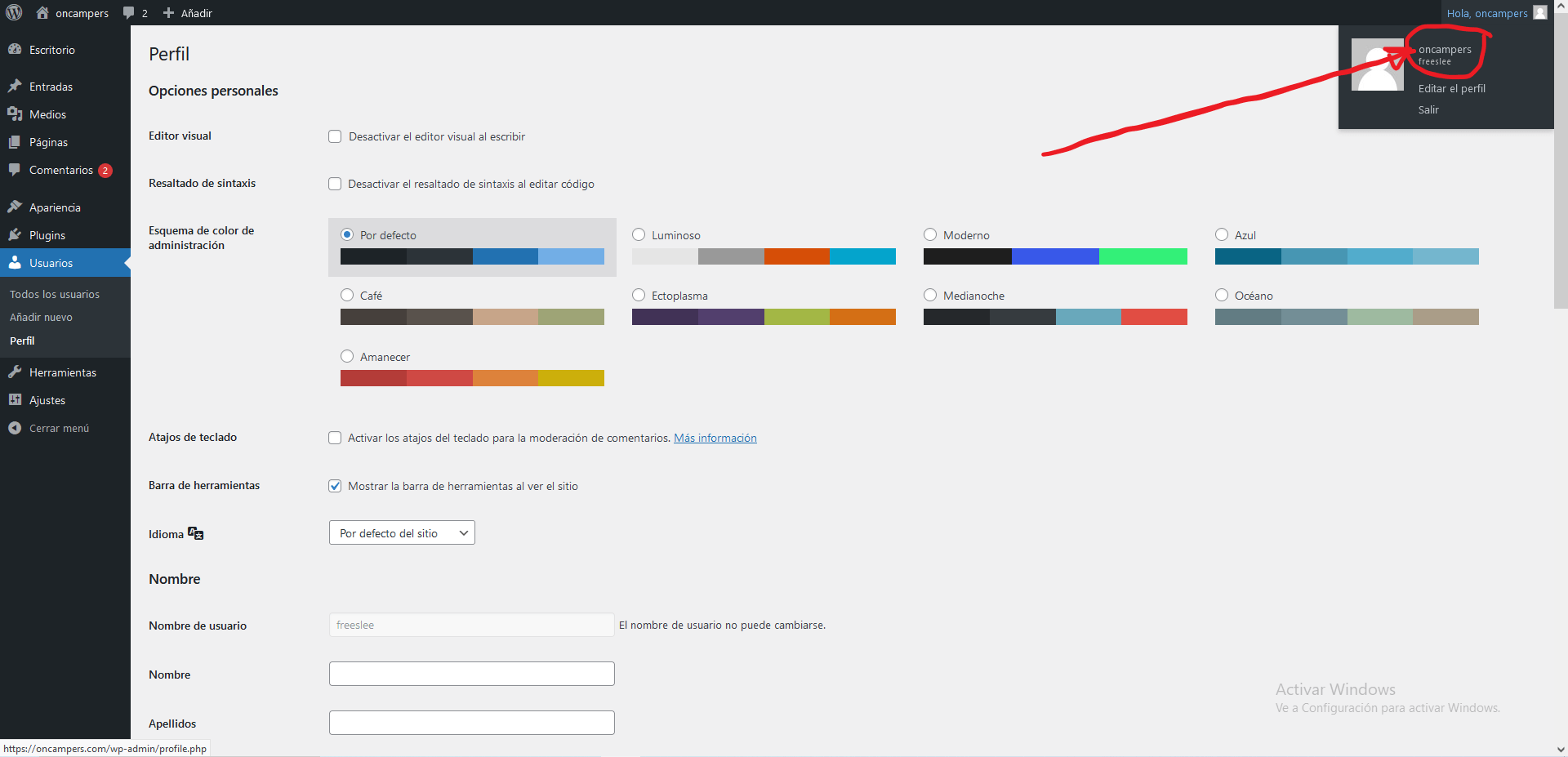Click the Entradas pin icon
Viewport: 1568px width, 757px height.
[15, 86]
